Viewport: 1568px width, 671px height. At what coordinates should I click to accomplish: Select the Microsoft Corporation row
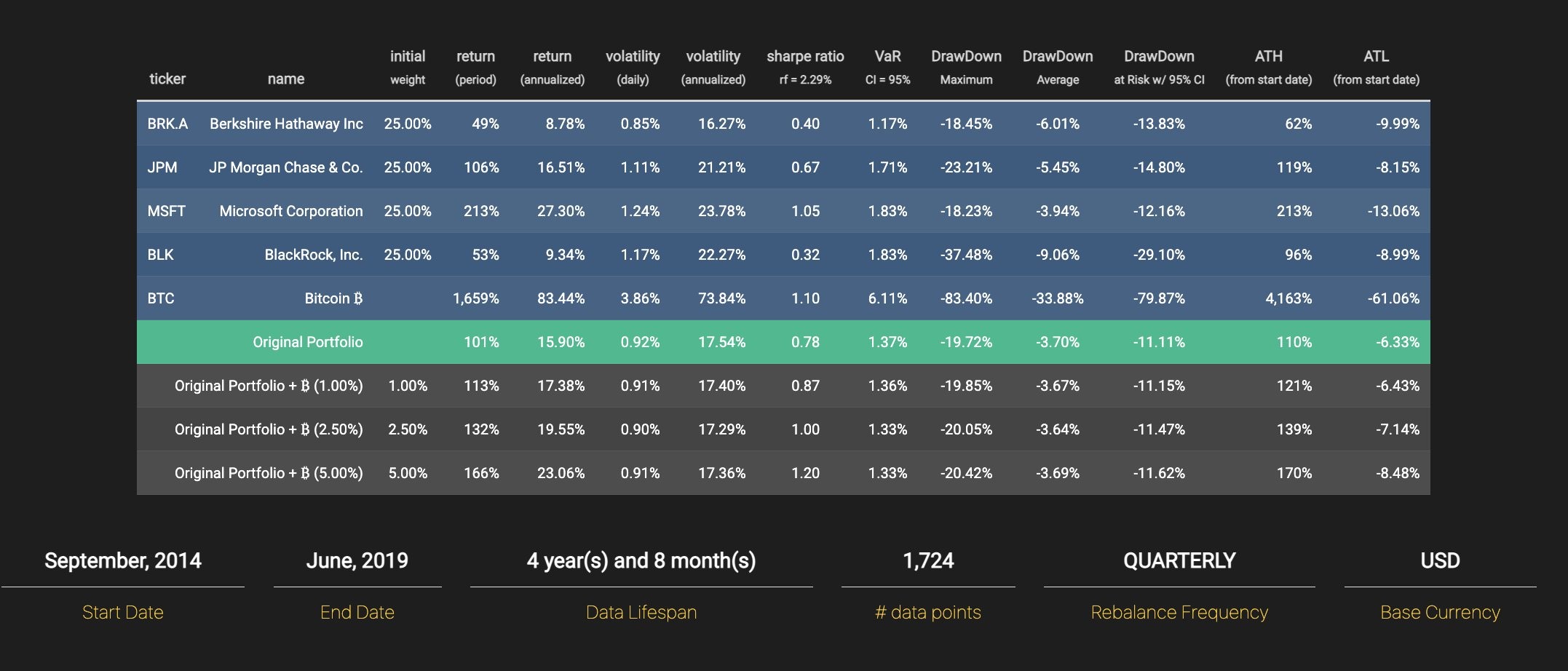click(783, 211)
